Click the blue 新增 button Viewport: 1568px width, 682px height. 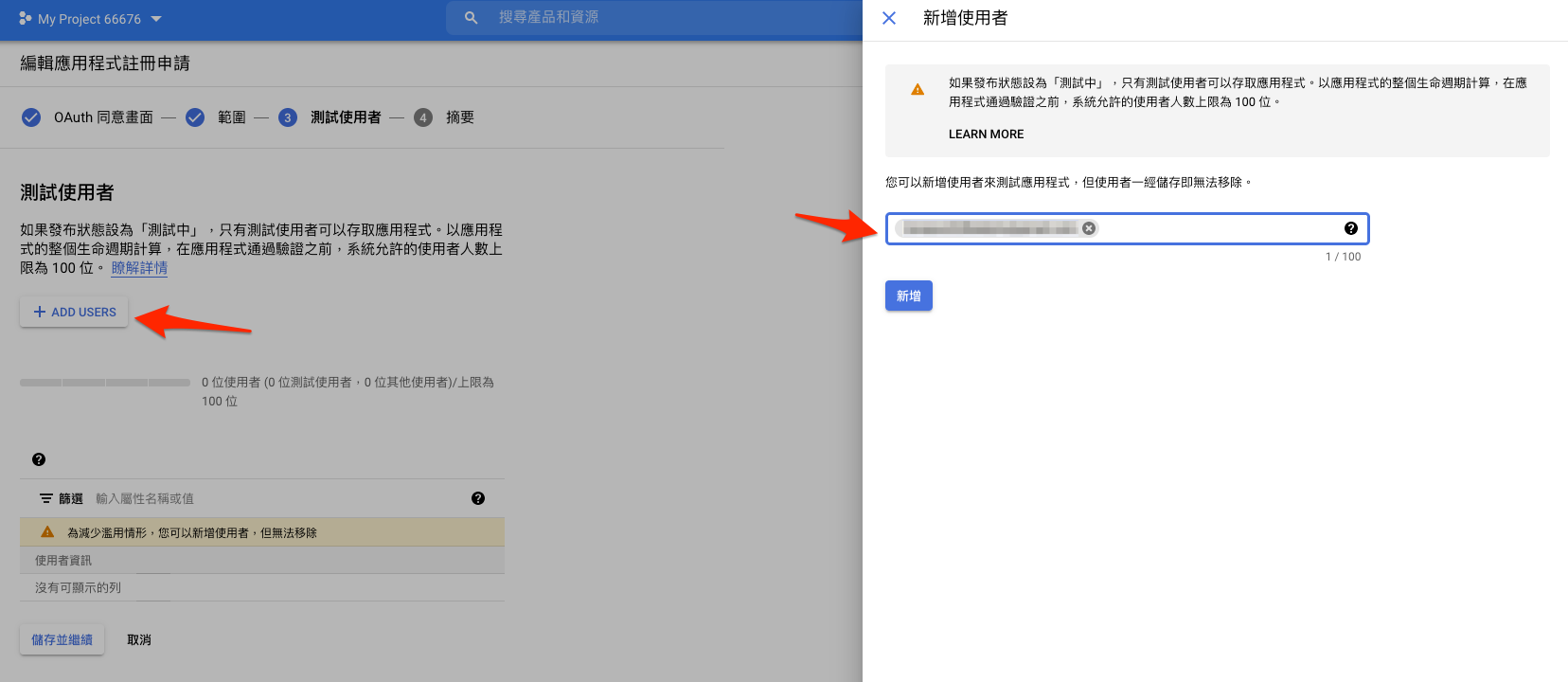[x=909, y=296]
